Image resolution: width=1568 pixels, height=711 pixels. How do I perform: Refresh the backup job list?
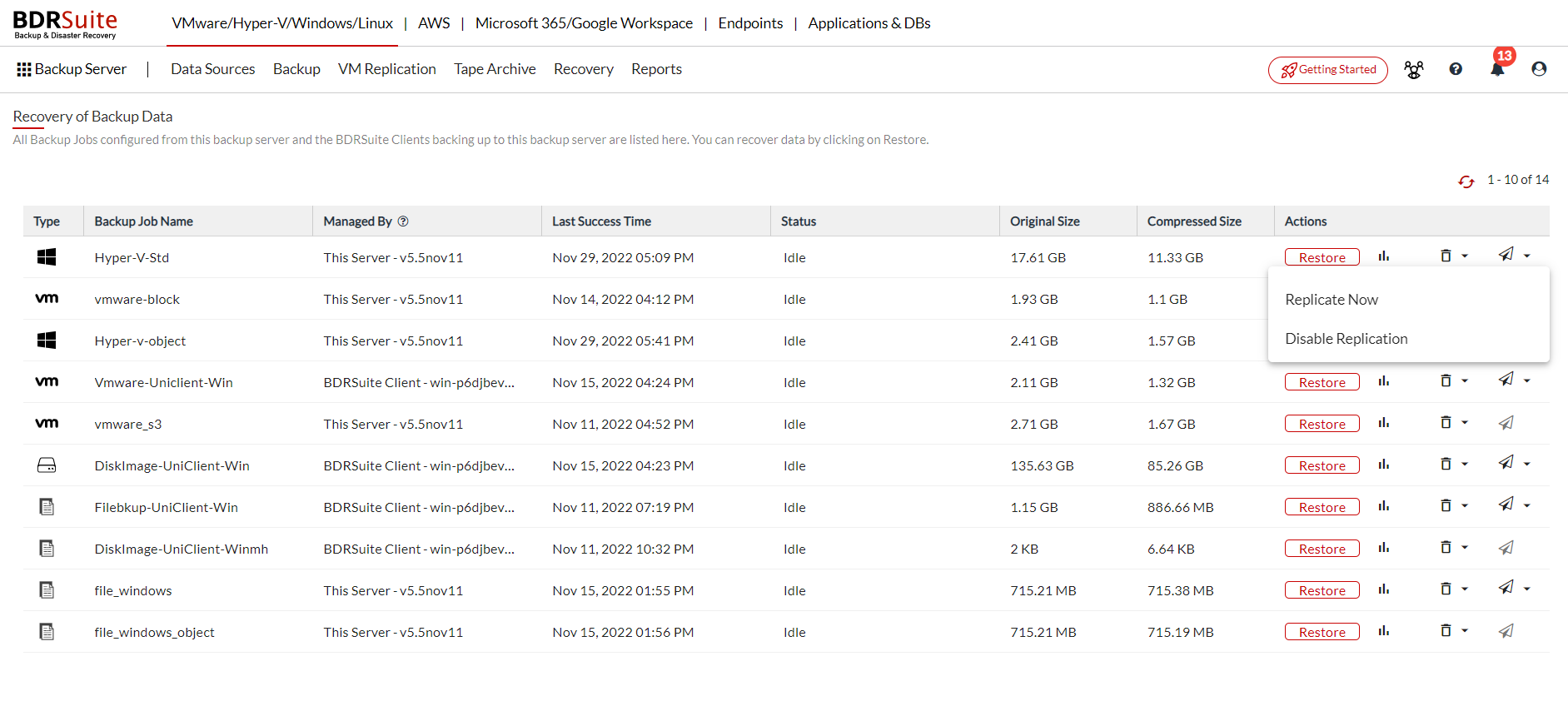1466,181
